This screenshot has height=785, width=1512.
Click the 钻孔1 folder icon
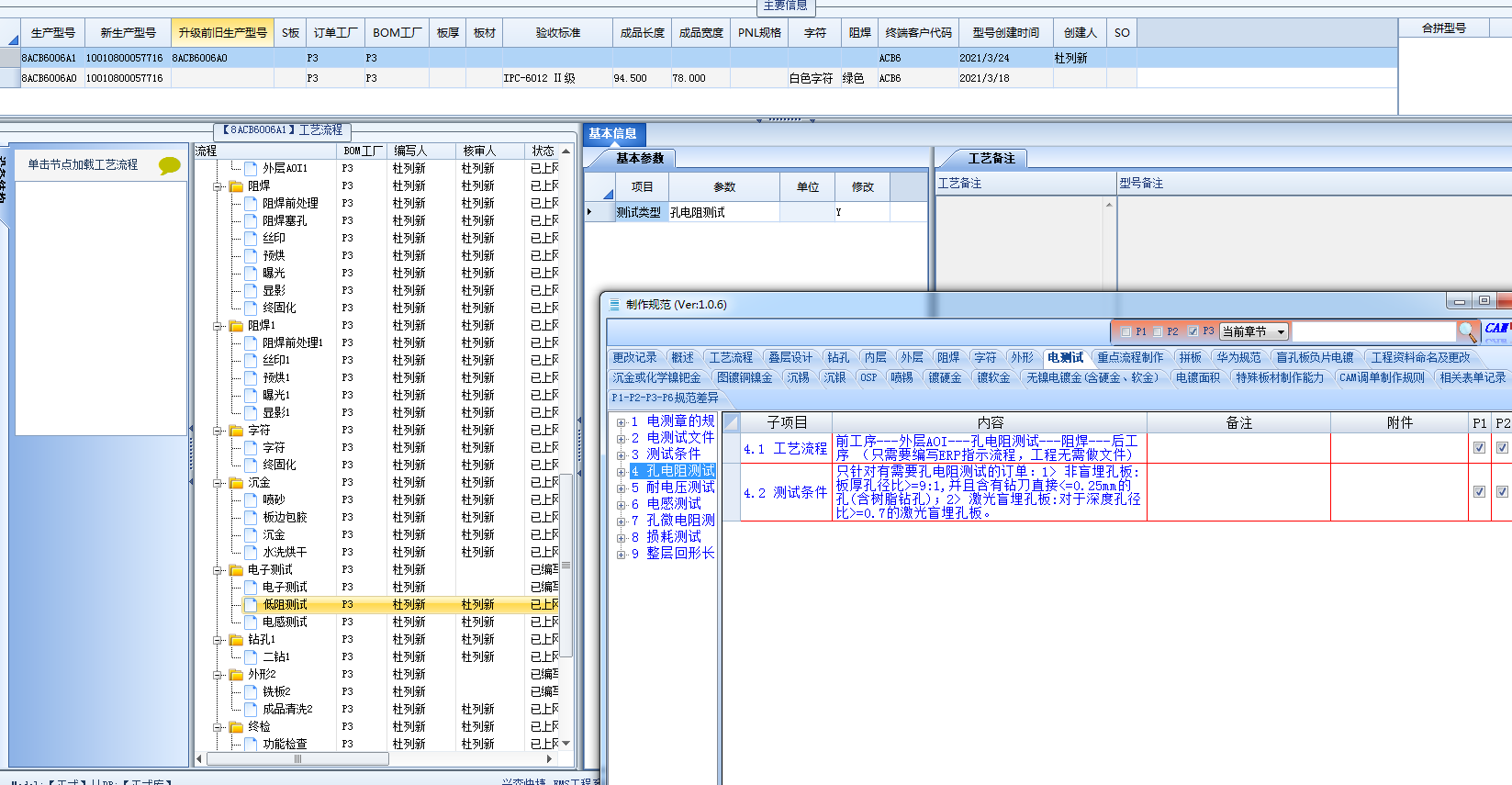(236, 639)
